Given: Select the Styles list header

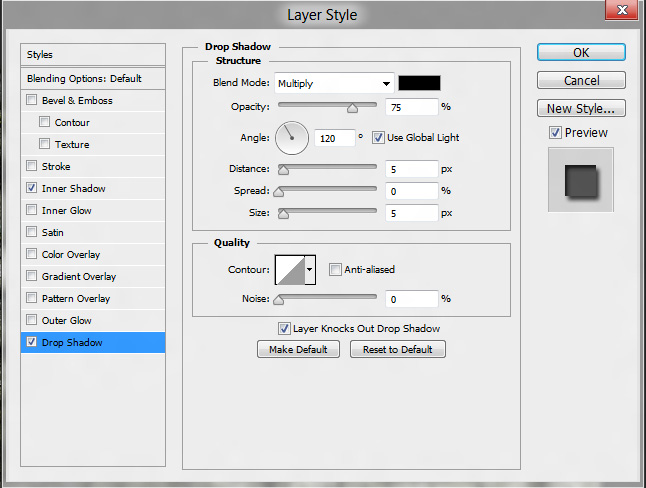Looking at the screenshot, I should [x=93, y=54].
